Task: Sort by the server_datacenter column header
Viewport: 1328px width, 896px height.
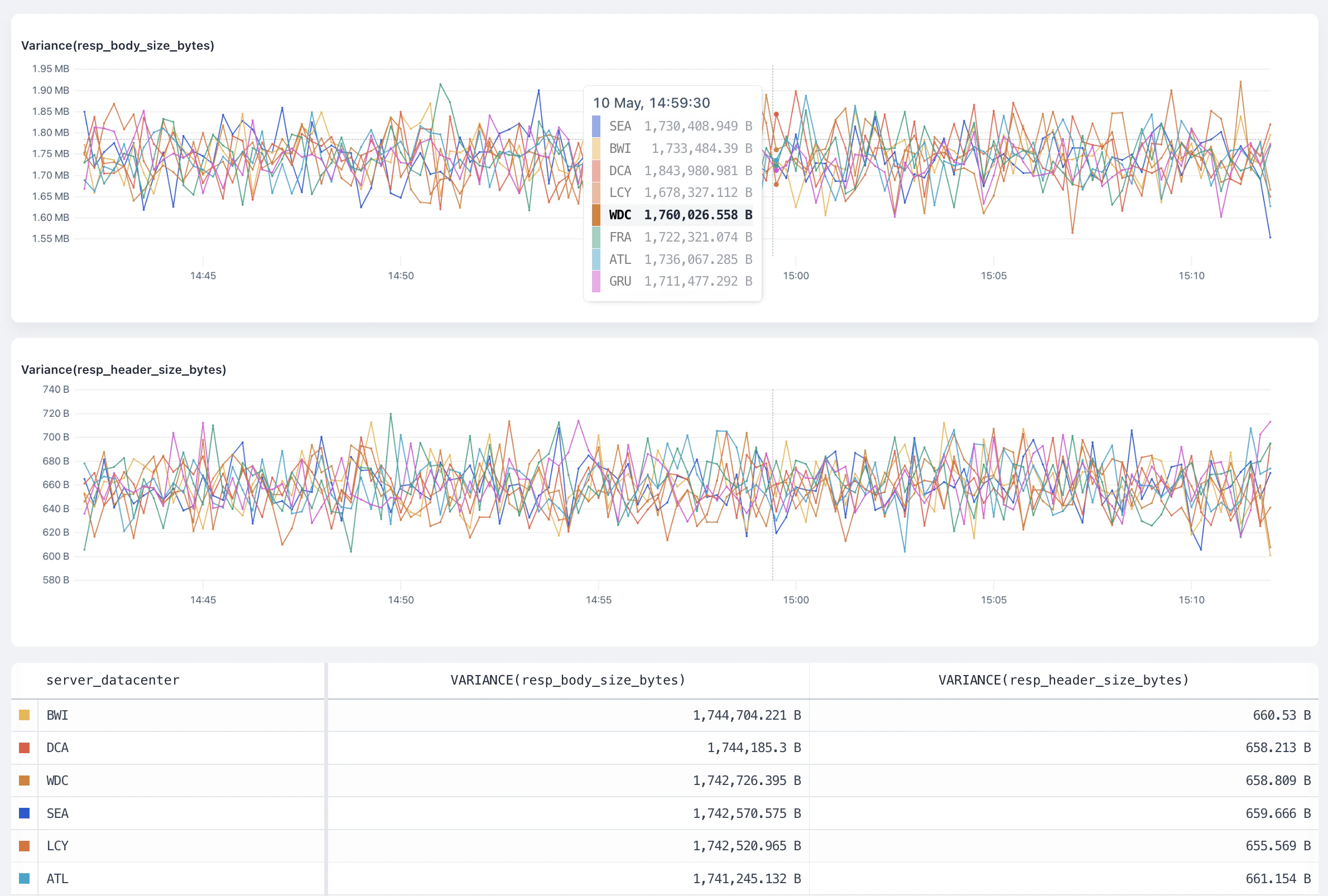Action: (x=113, y=680)
